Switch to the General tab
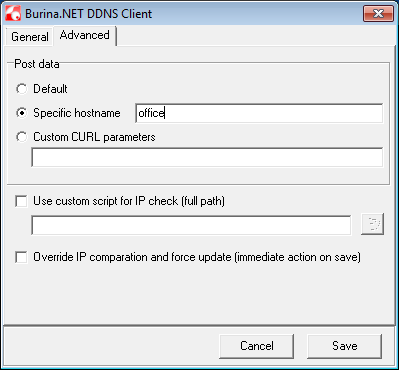 point(30,37)
